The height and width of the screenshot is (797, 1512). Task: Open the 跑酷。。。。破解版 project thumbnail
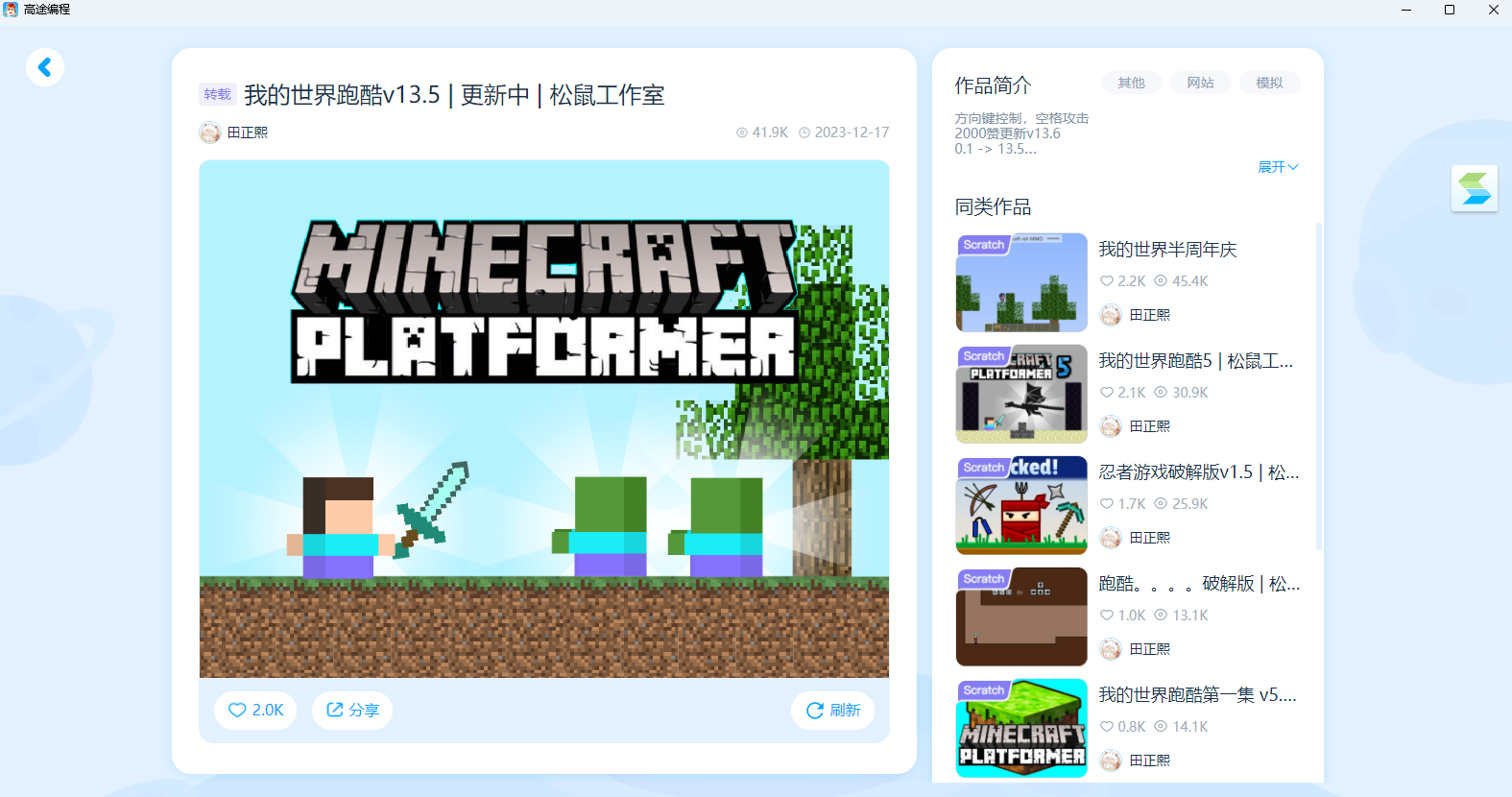pyautogui.click(x=1021, y=616)
